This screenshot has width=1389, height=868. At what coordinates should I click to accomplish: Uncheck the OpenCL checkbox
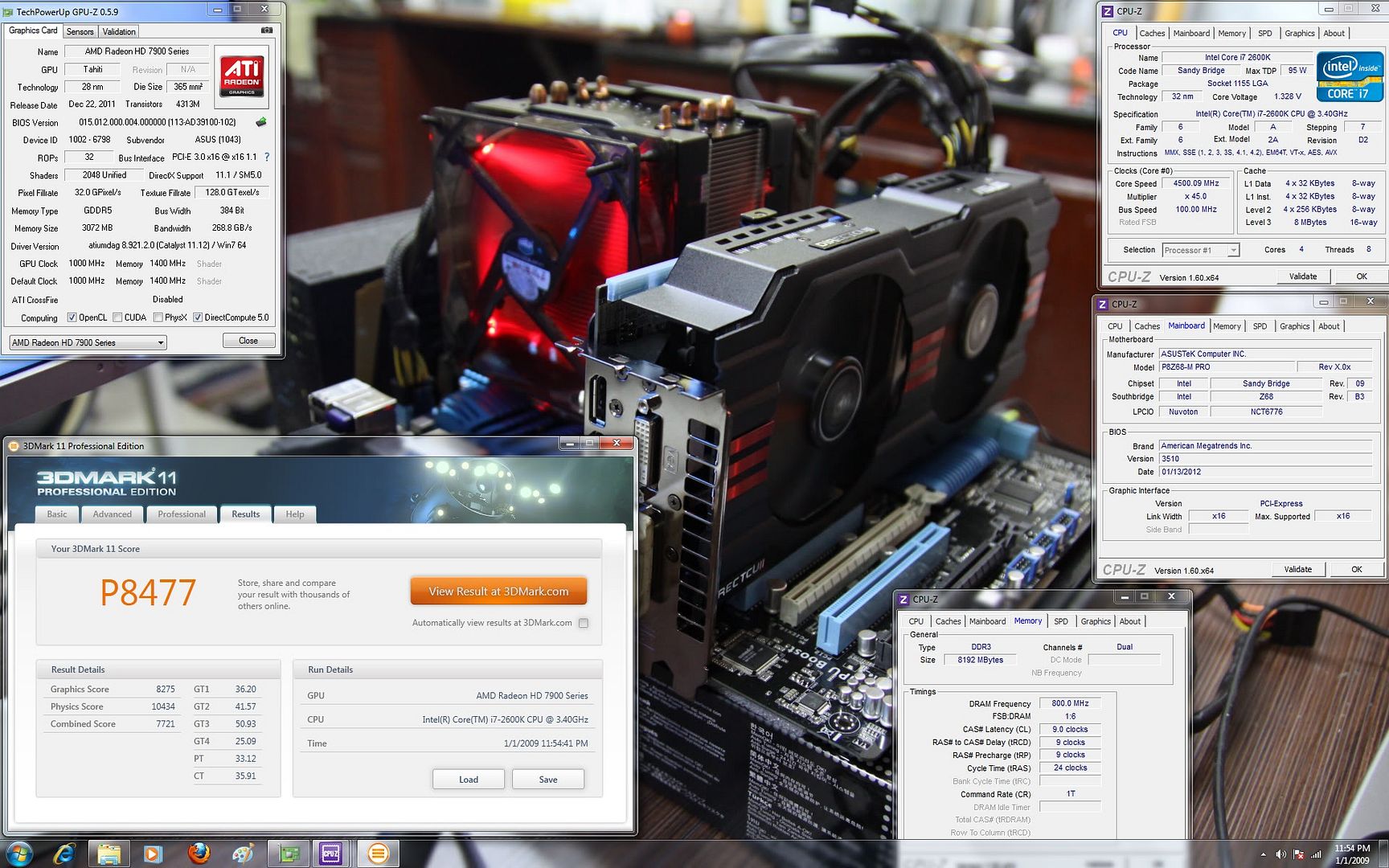point(72,317)
